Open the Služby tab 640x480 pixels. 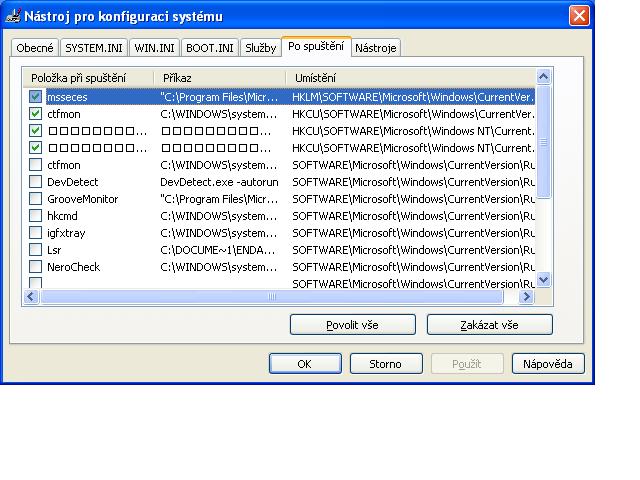pos(260,48)
